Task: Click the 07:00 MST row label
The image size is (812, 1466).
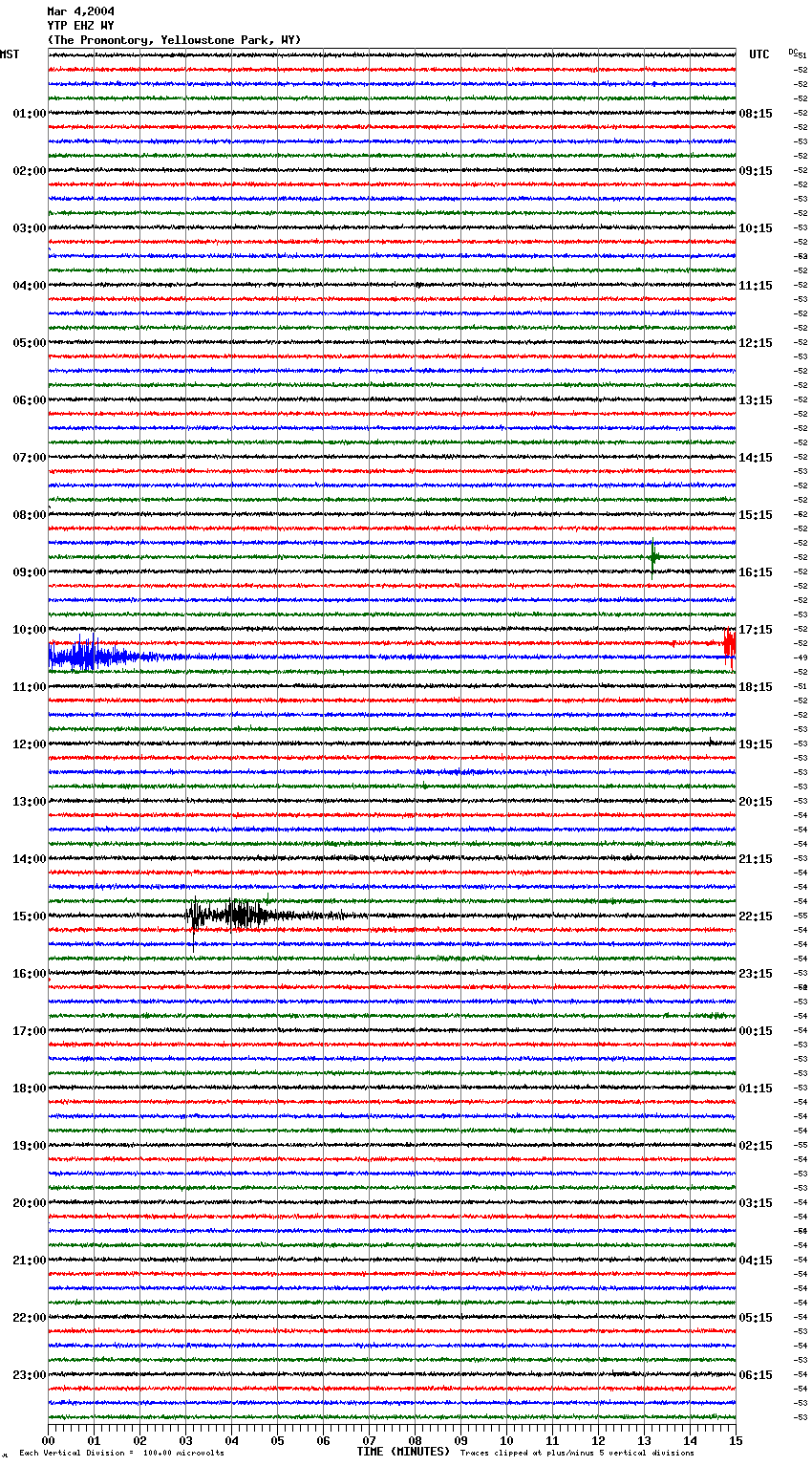Action: click(x=30, y=458)
